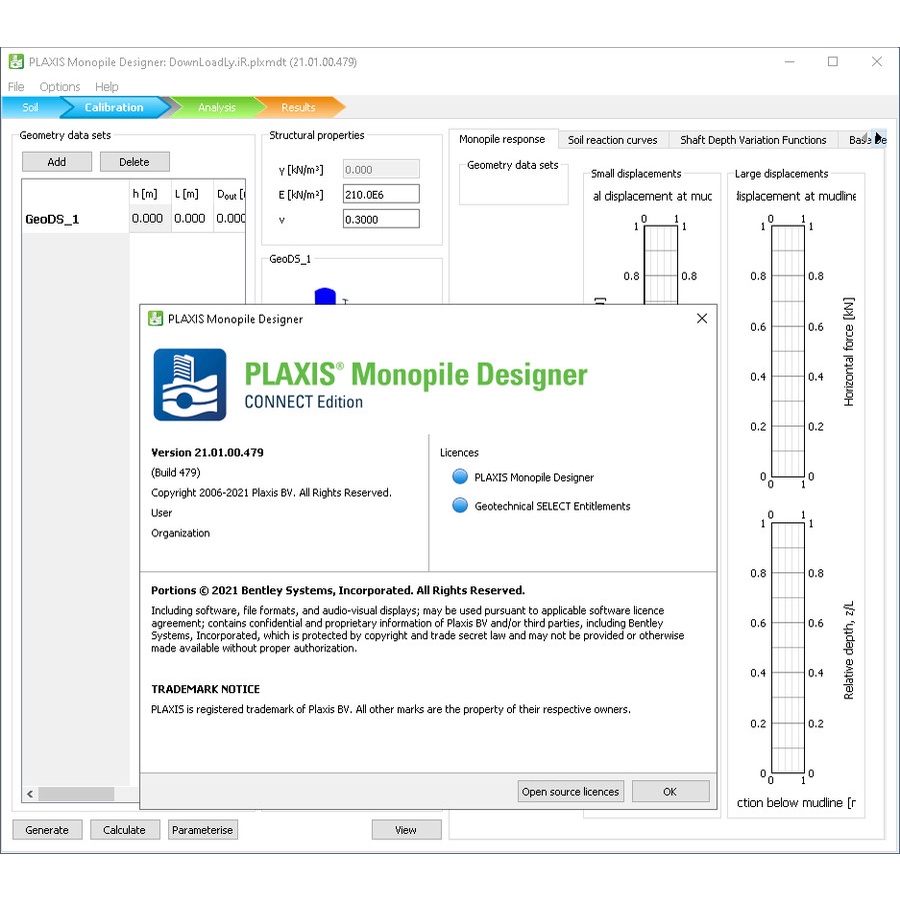Image resolution: width=900 pixels, height=900 pixels.
Task: Open Shaft Depth Variation Functions tab
Action: coord(753,140)
